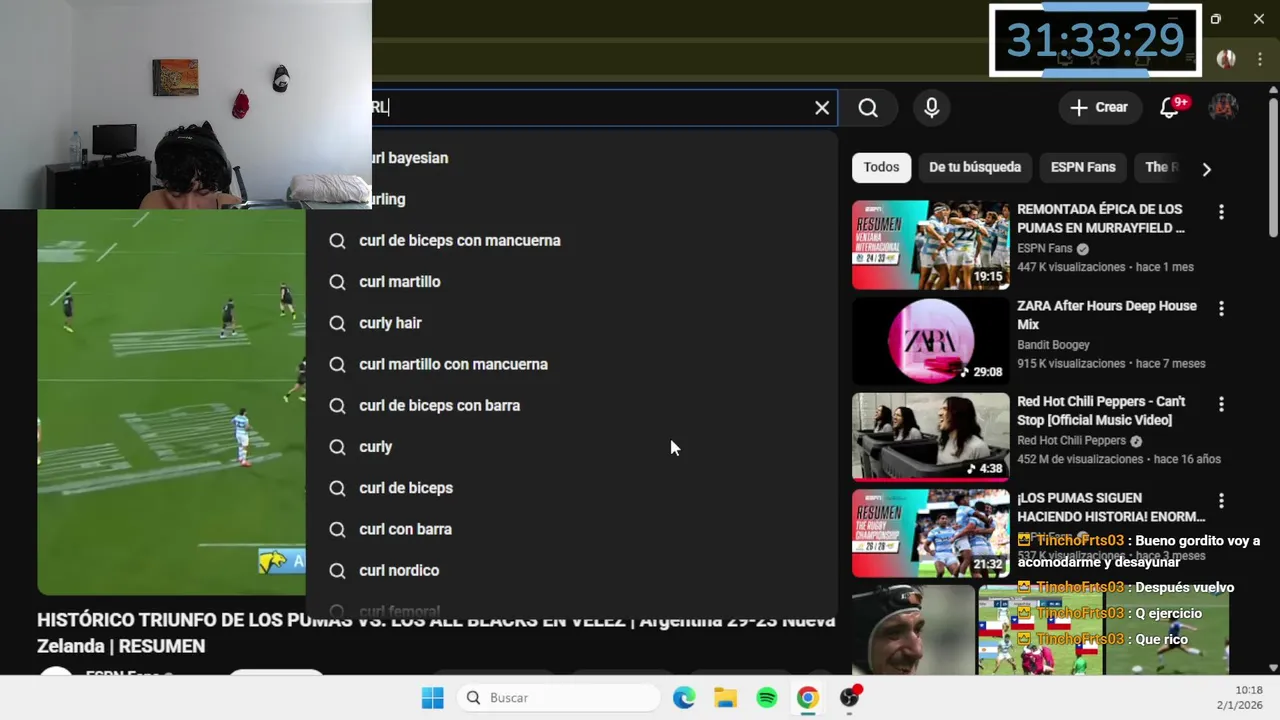Viewport: 1280px width, 720px height.
Task: Click the magnifier search button
Action: point(868,108)
